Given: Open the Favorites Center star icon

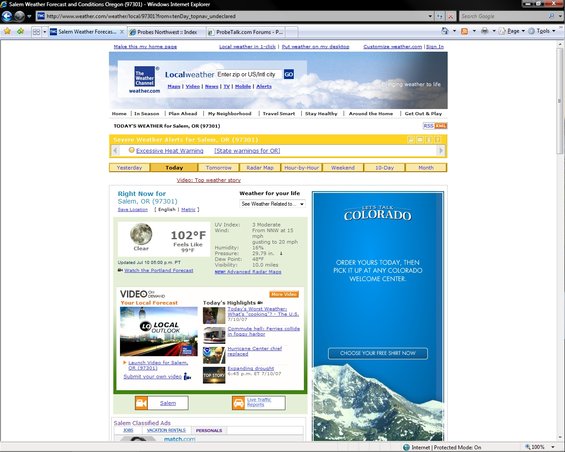Looking at the screenshot, I should 7,32.
